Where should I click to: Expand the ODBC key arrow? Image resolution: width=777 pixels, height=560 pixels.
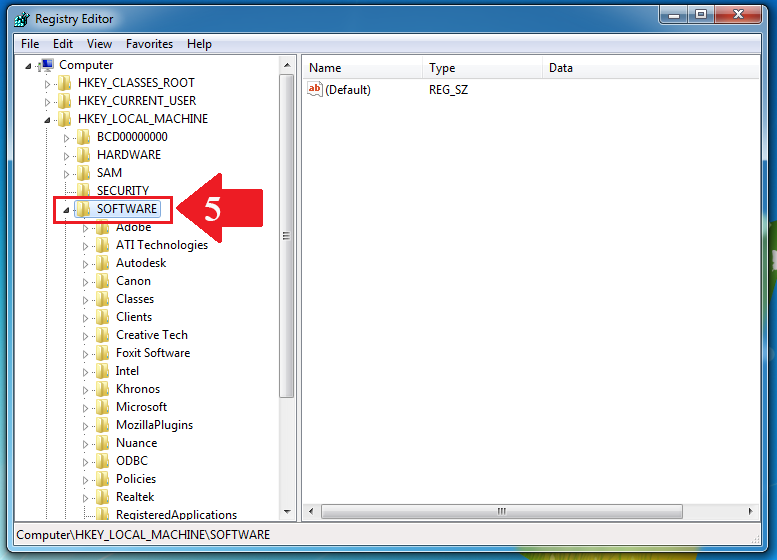[86, 462]
